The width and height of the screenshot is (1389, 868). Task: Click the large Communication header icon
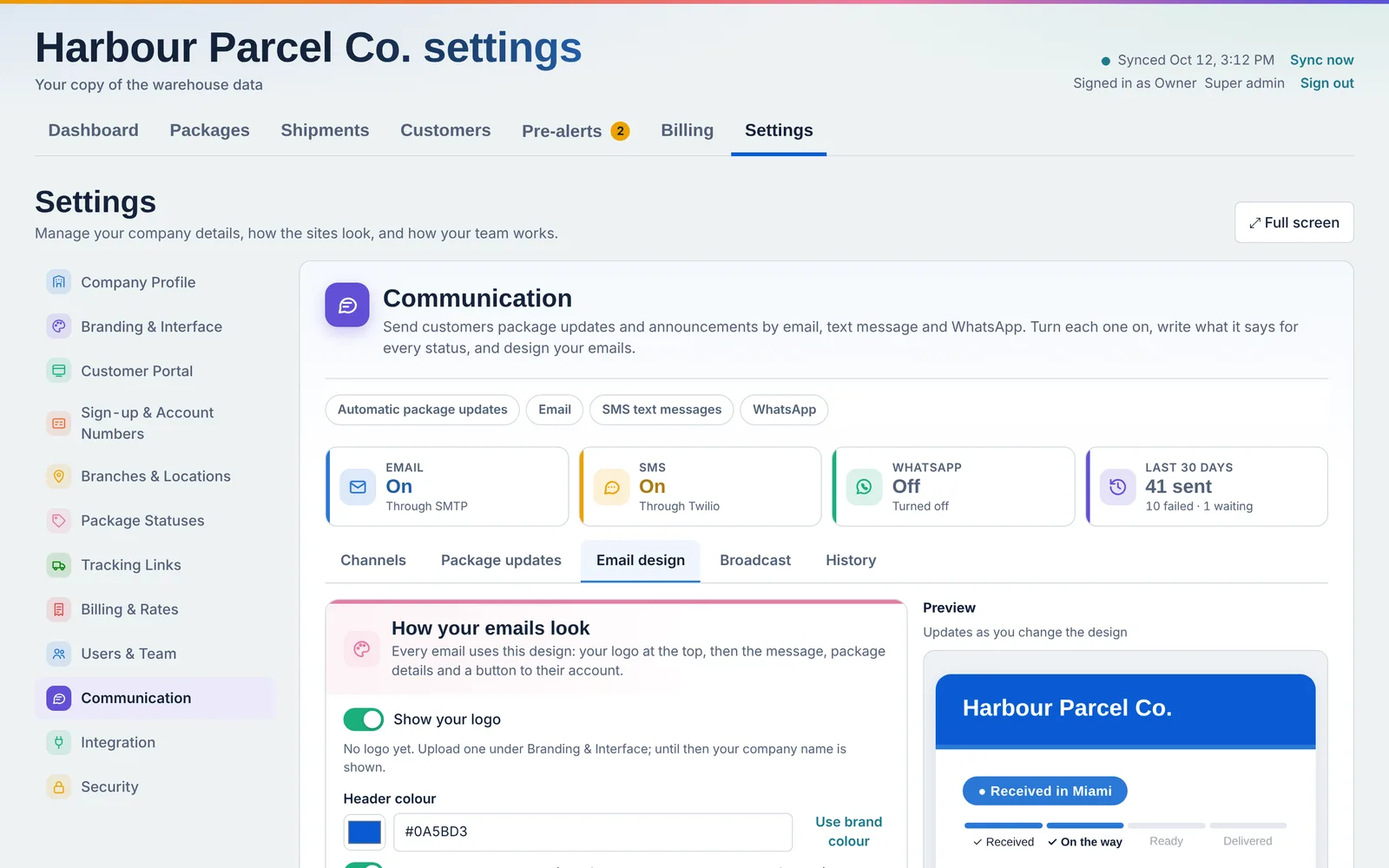(x=347, y=306)
